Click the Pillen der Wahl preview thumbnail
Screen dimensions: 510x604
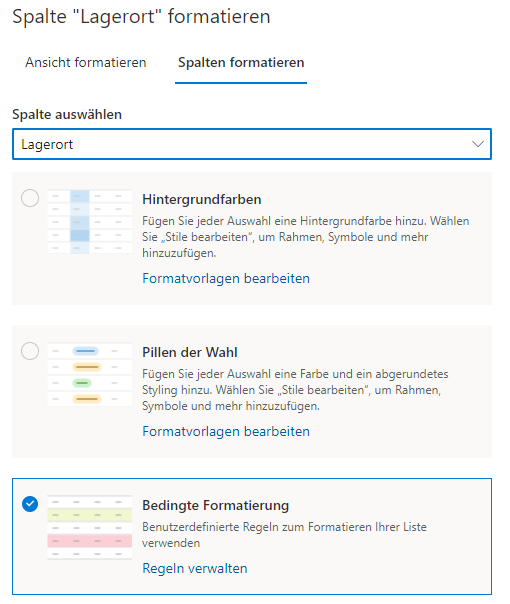[89, 374]
